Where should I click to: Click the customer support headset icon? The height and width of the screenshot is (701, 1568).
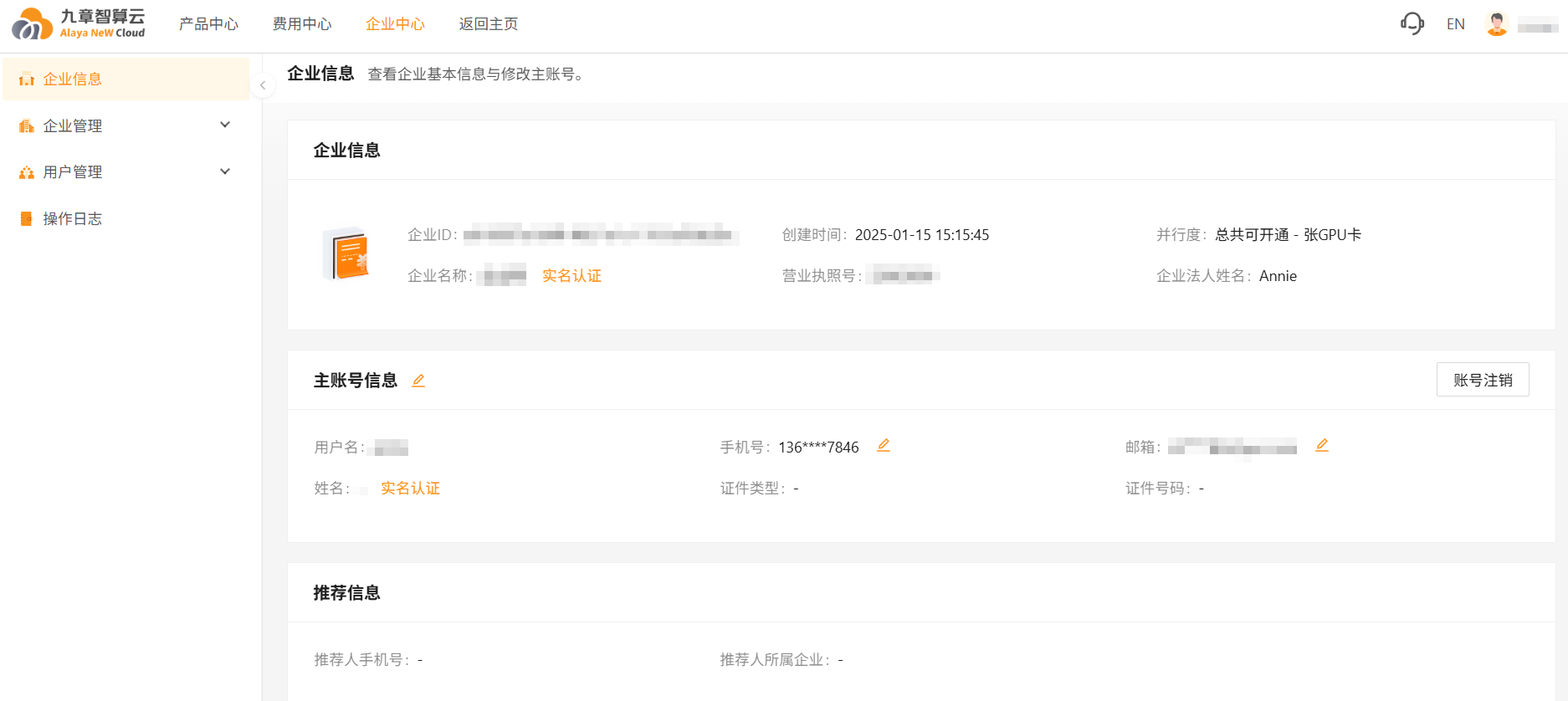point(1412,23)
